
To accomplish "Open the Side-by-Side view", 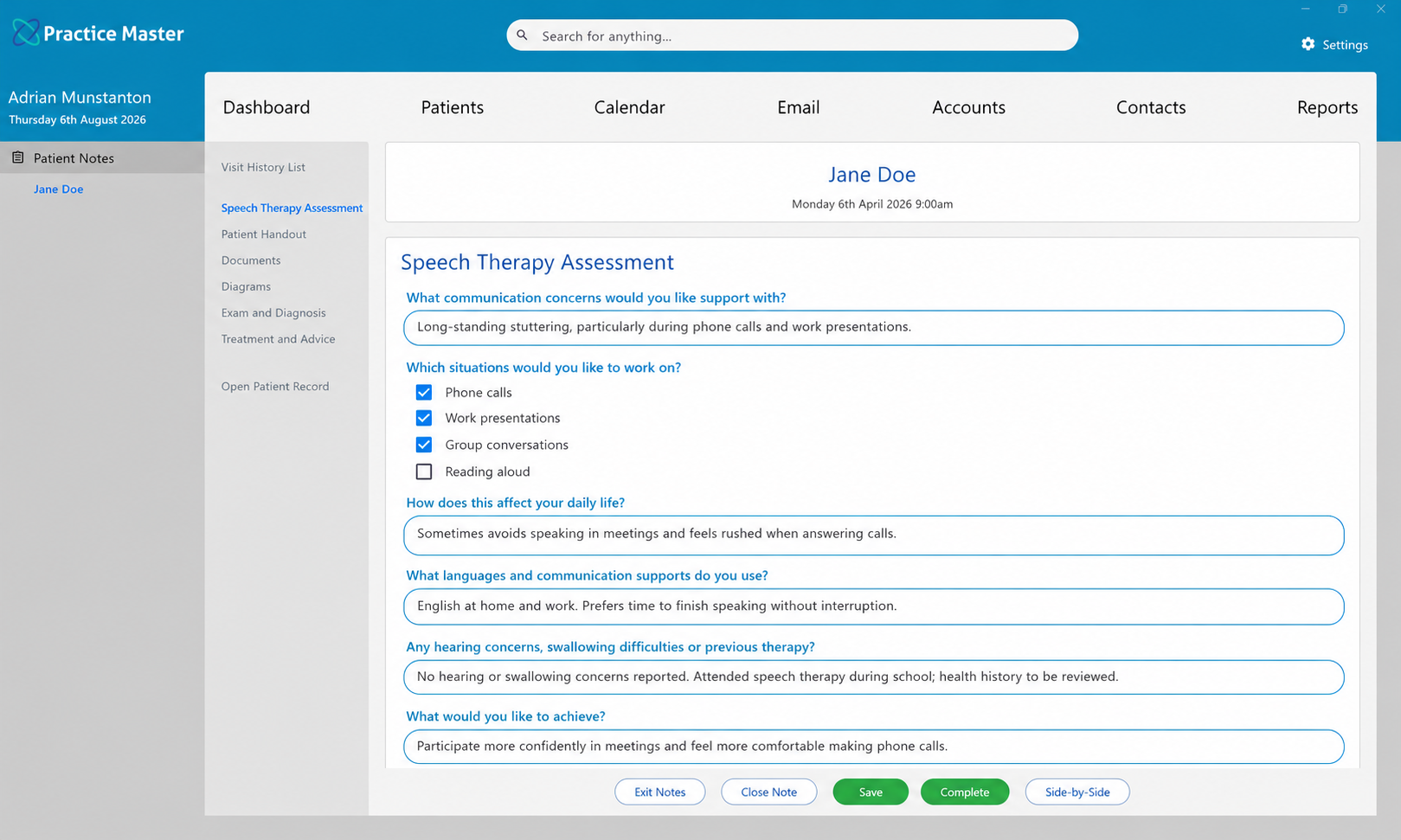I will (x=1077, y=792).
